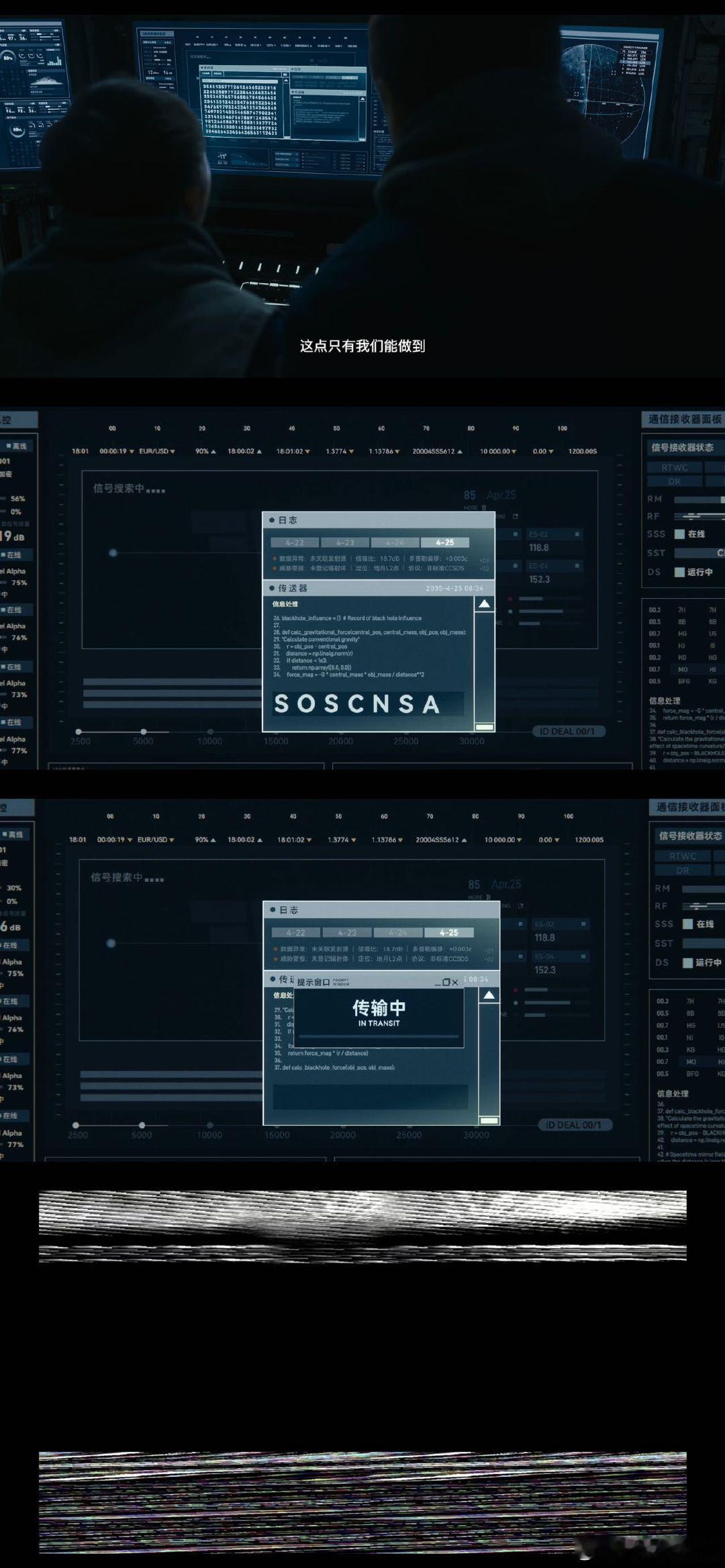Image resolution: width=725 pixels, height=1568 pixels.
Task: Toggle the SSS 在线 checkbox on SOSCNSA screen
Action: click(679, 534)
